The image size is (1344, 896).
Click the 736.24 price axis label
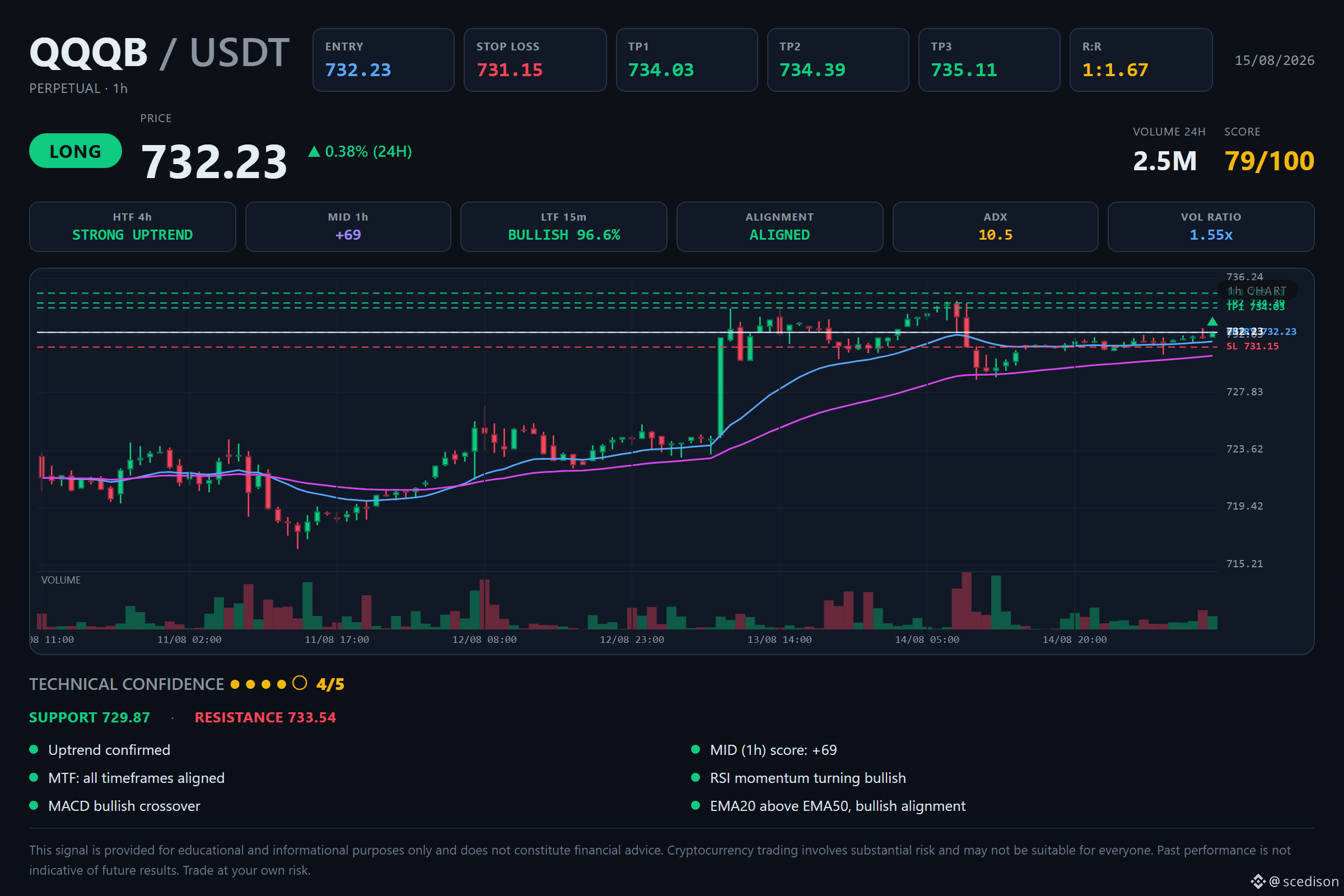click(1244, 277)
